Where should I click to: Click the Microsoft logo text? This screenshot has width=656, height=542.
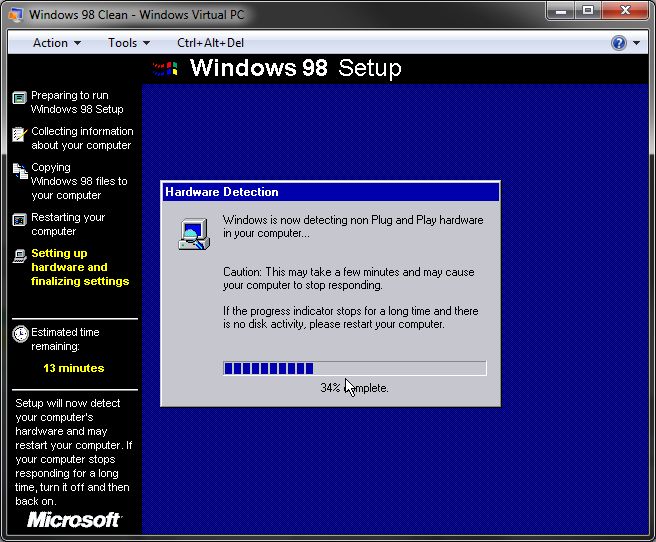(74, 520)
